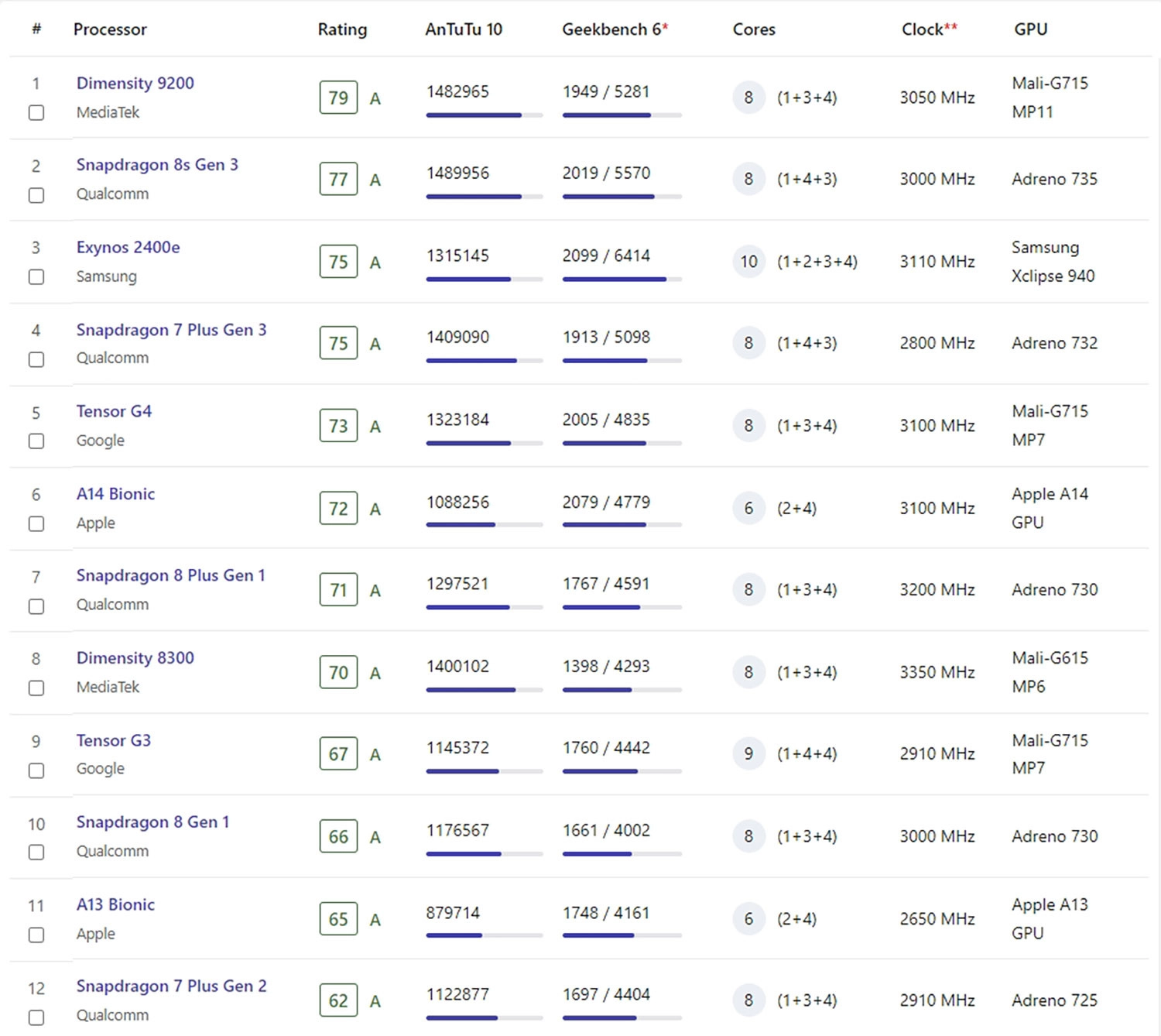Select the GPU text Apple A14 GPU
The image size is (1161, 1036).
[x=1050, y=509]
